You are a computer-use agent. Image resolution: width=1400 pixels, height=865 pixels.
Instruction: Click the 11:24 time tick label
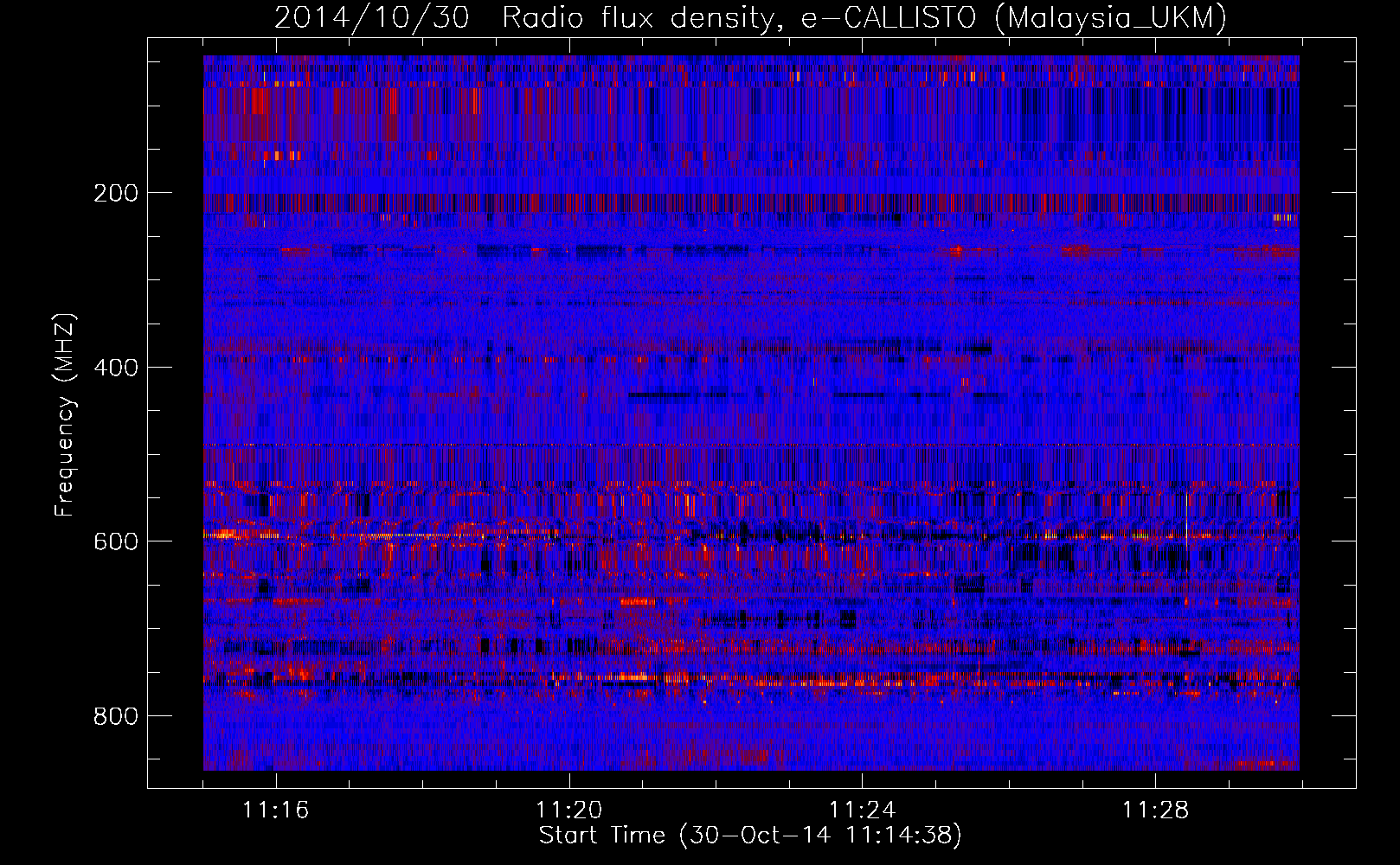[863, 811]
